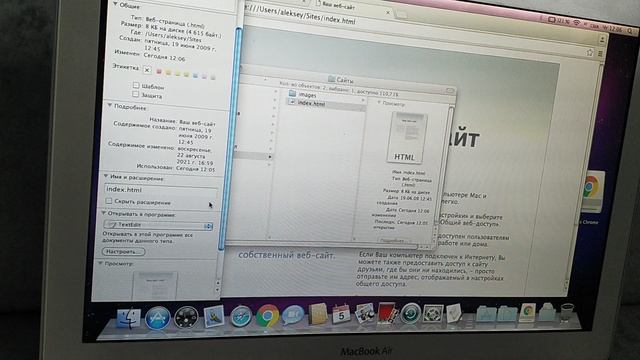
Task: Apply the green label color
Action: (x=186, y=74)
